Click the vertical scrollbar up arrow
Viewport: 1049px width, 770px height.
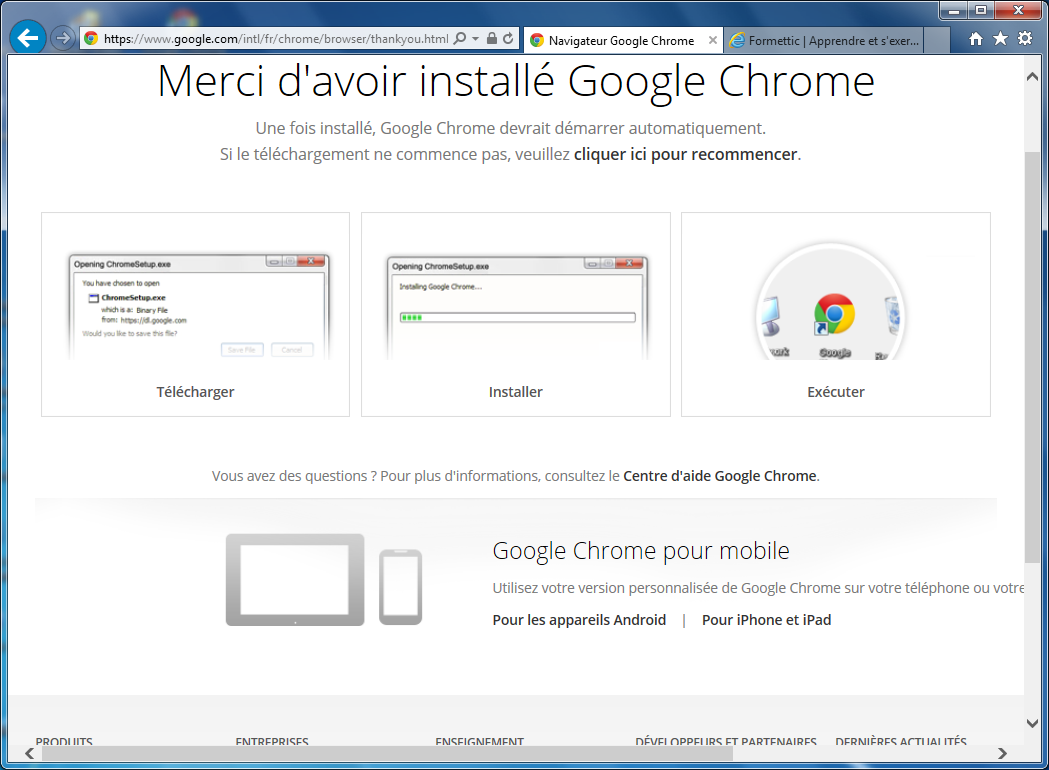[x=1032, y=77]
